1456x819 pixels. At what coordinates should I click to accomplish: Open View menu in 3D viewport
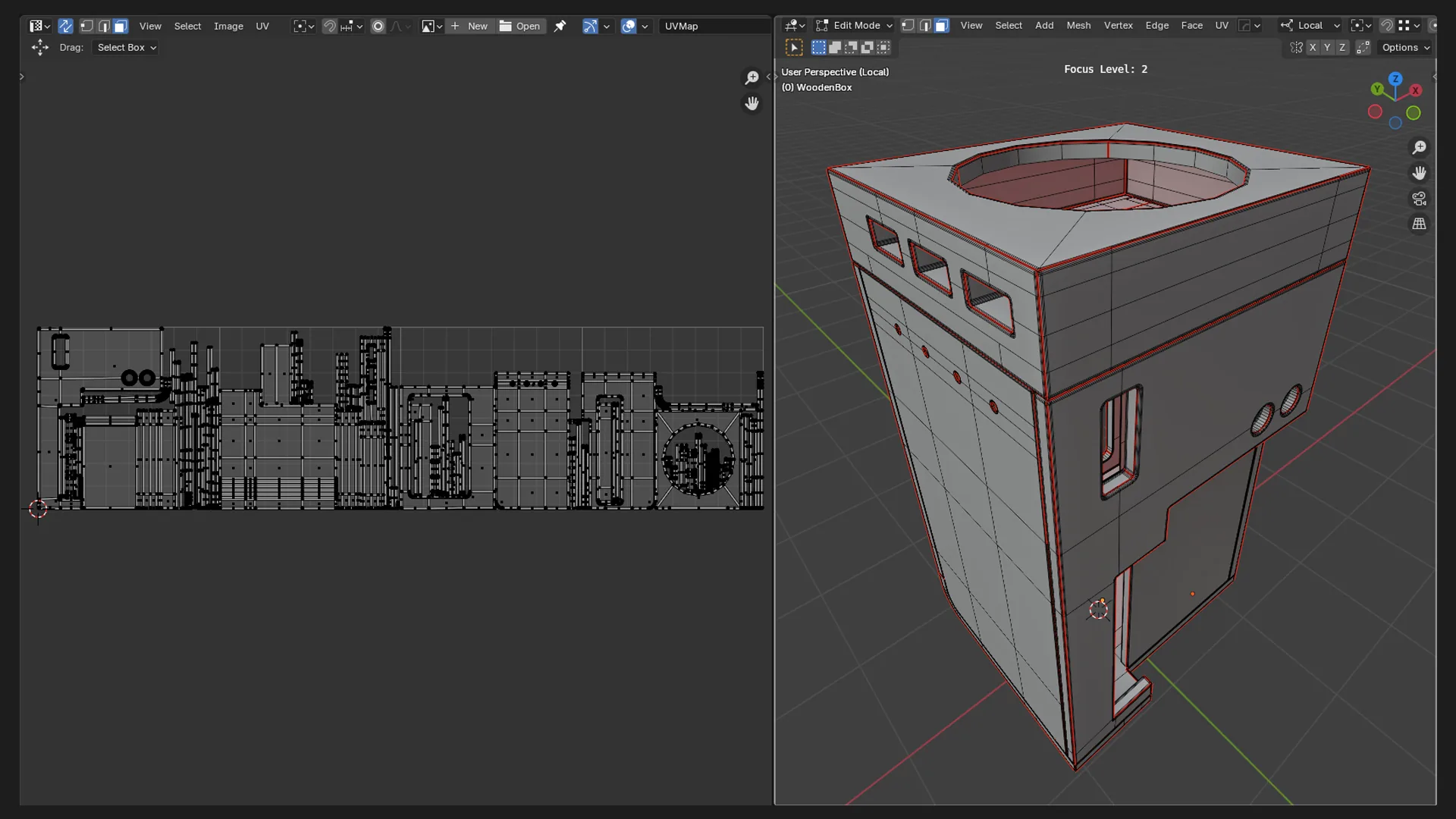971,25
